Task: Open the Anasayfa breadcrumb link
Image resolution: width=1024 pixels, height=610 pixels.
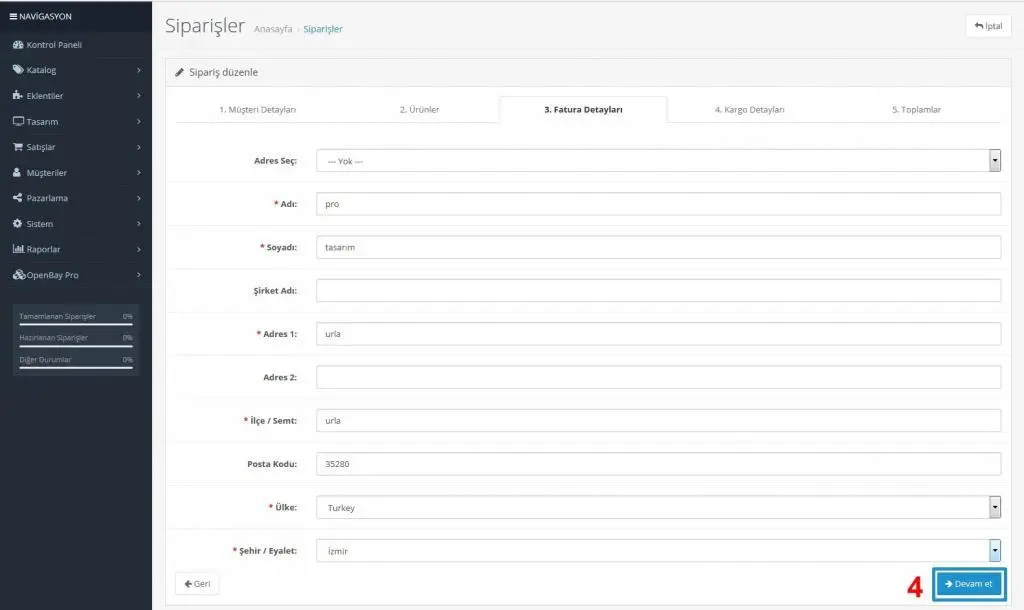Action: [x=273, y=29]
